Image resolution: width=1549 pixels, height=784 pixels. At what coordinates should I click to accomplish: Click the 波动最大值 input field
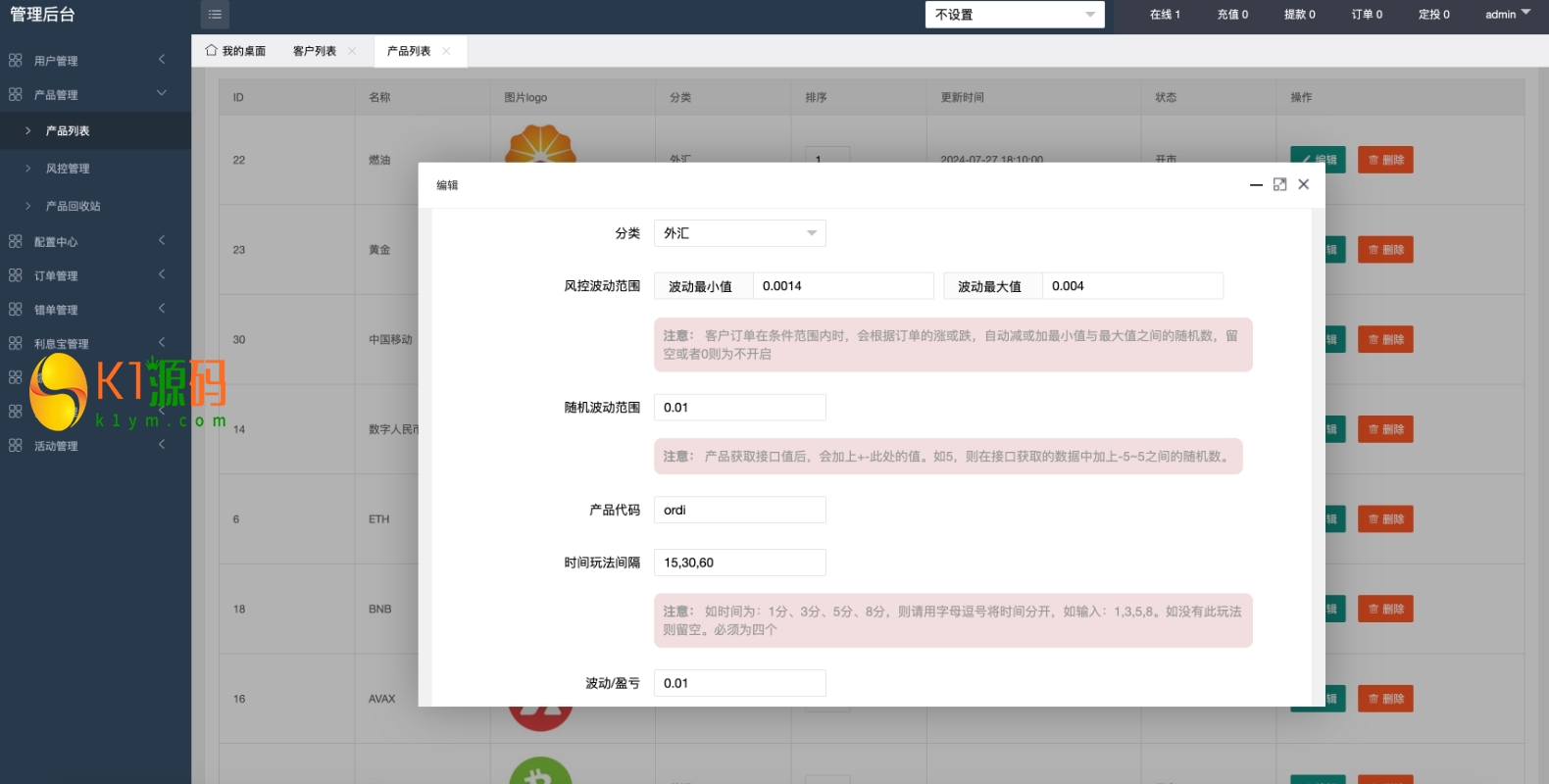click(1132, 286)
